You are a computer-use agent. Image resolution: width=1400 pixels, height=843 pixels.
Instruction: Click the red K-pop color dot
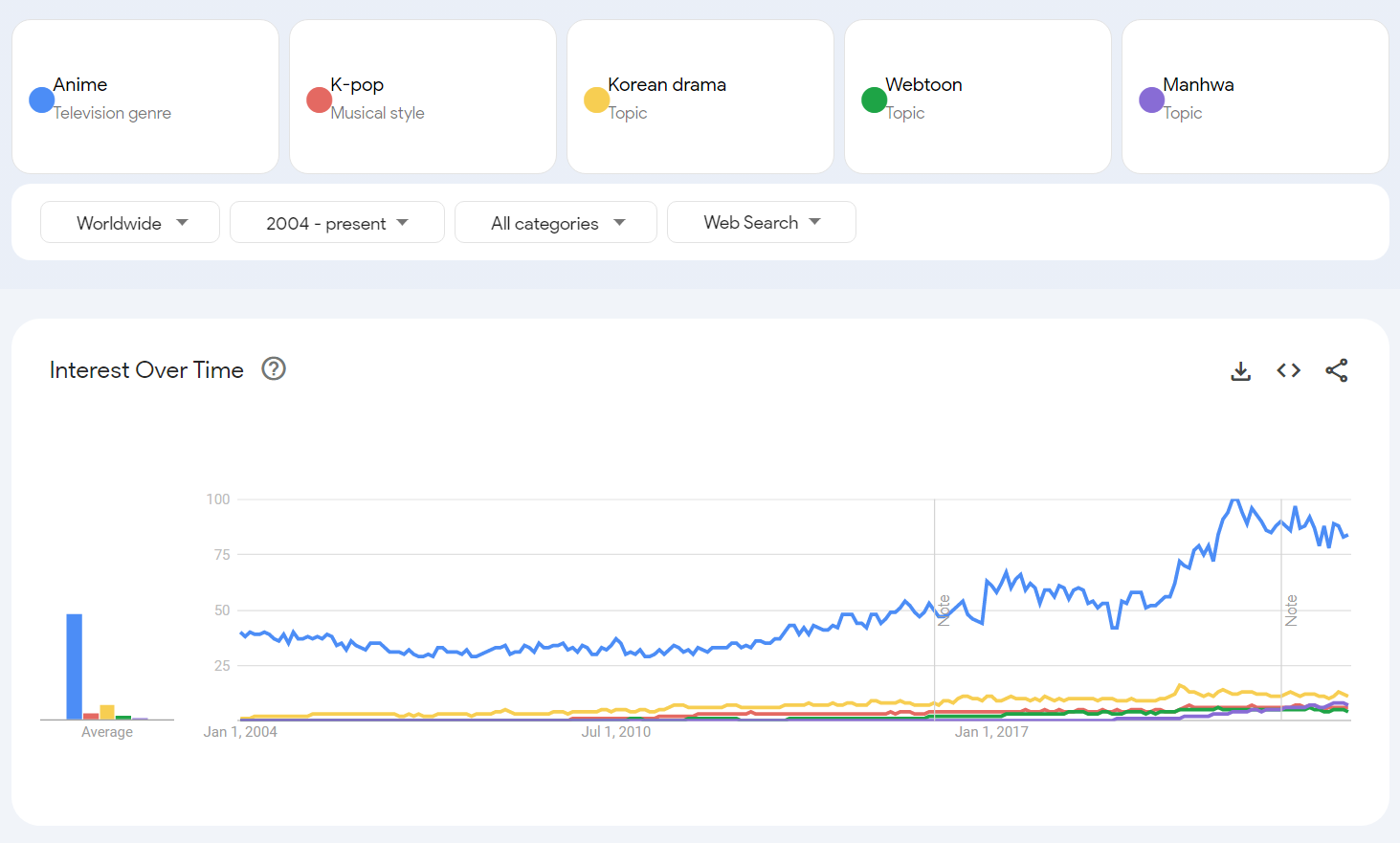(319, 100)
